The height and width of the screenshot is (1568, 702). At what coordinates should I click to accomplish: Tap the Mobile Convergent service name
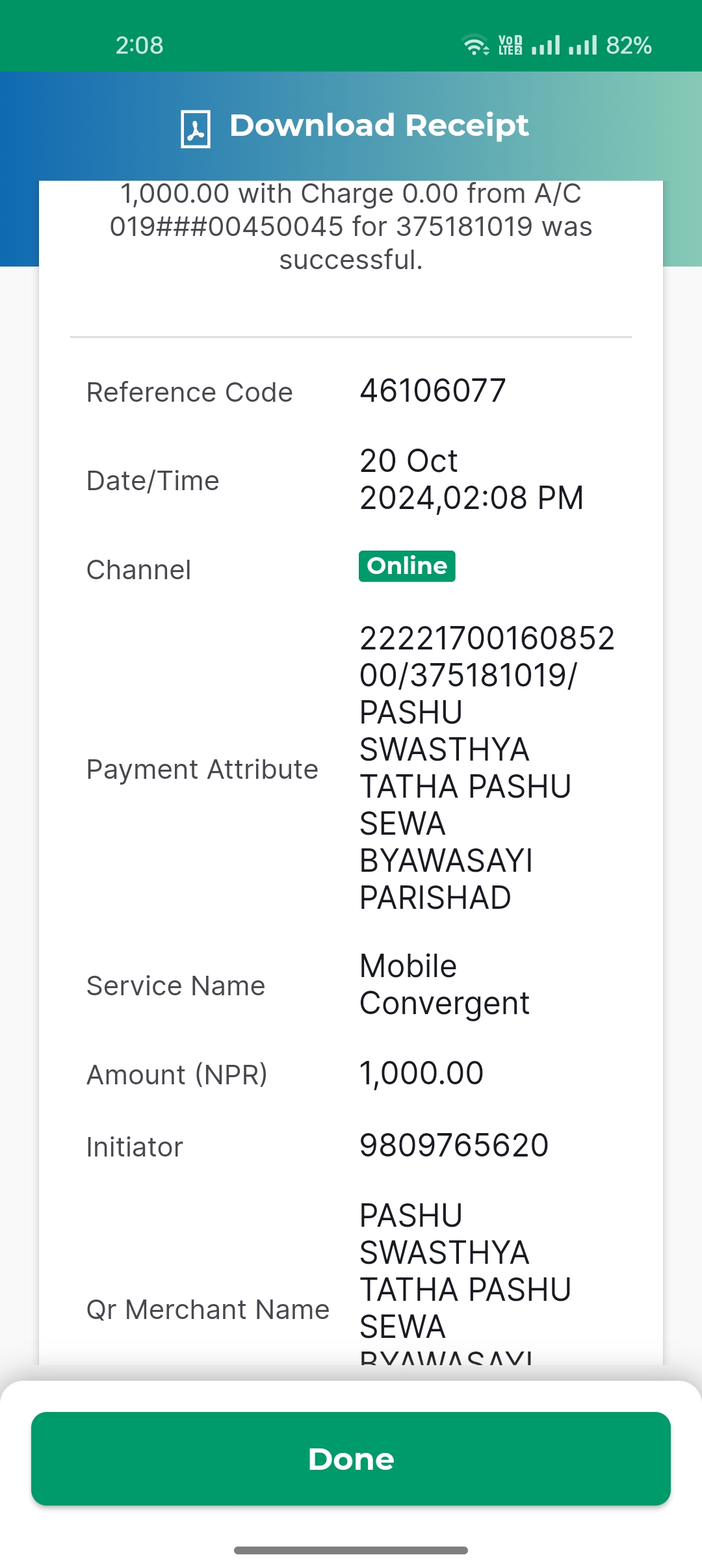[x=445, y=984]
